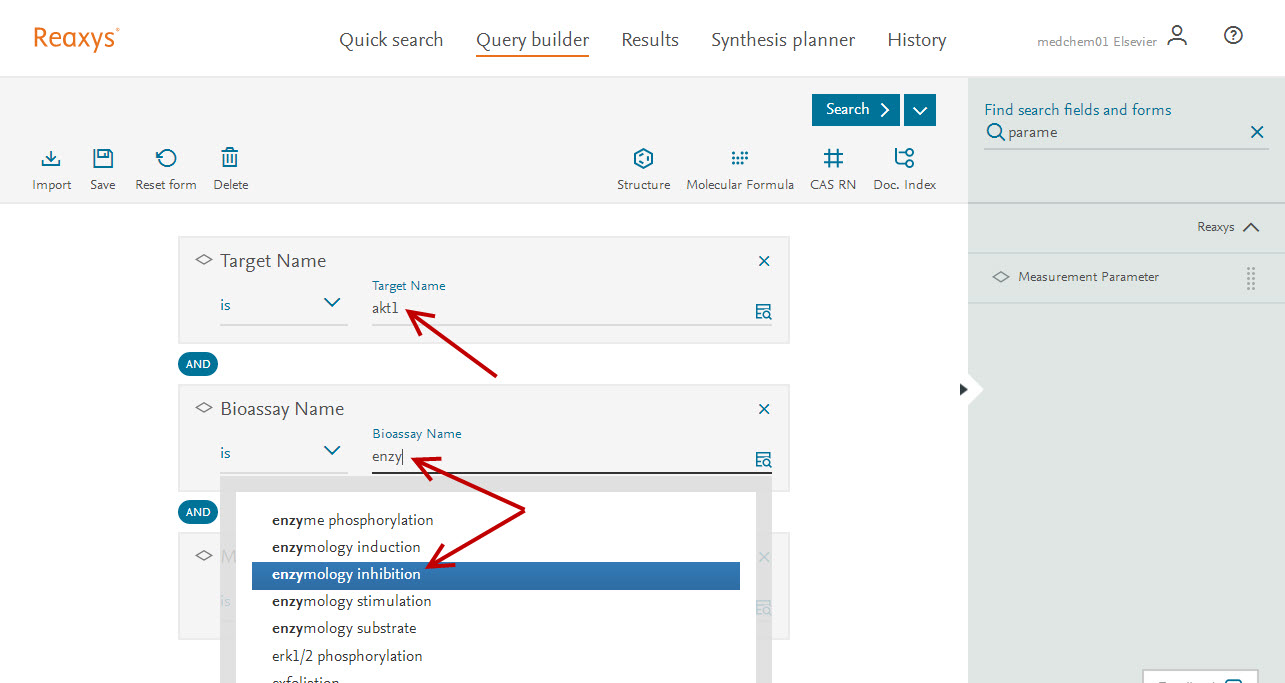The height and width of the screenshot is (683, 1285).
Task: Open the Search options dropdown arrow
Action: pos(919,110)
